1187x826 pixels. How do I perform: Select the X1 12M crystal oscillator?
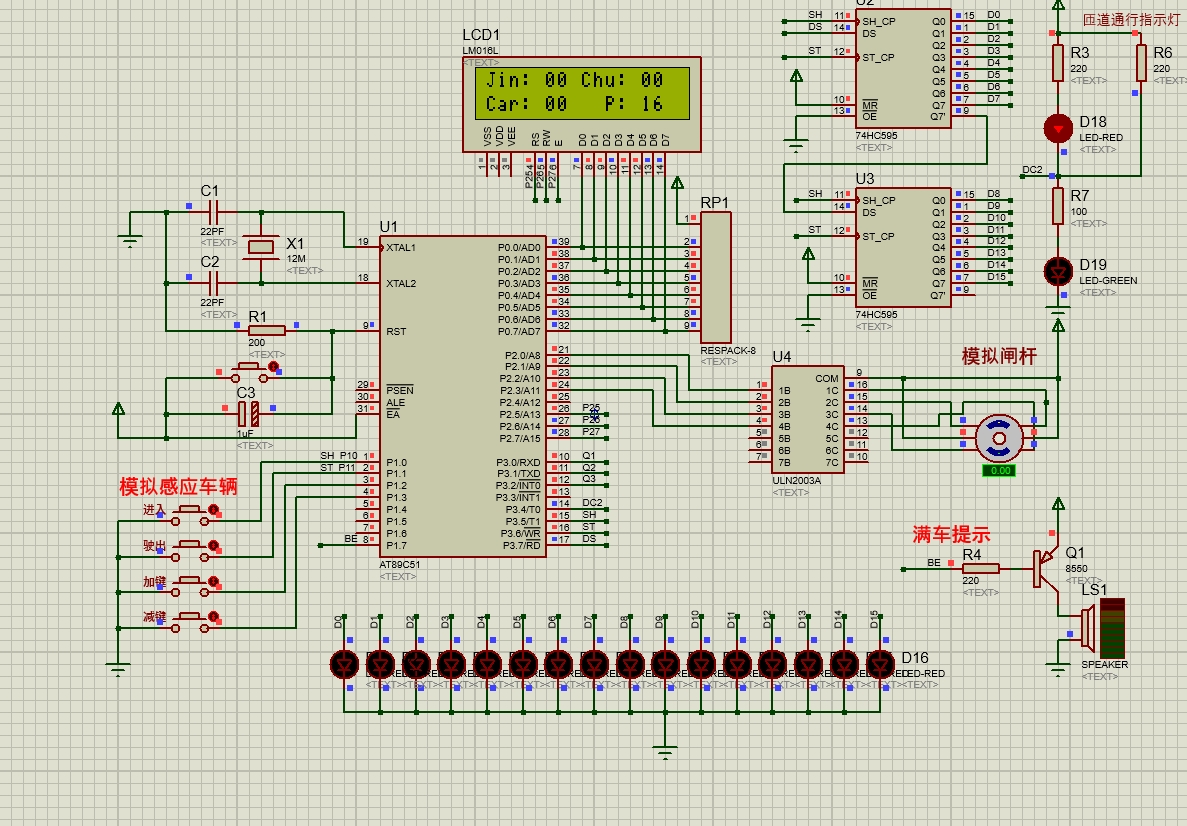[261, 247]
